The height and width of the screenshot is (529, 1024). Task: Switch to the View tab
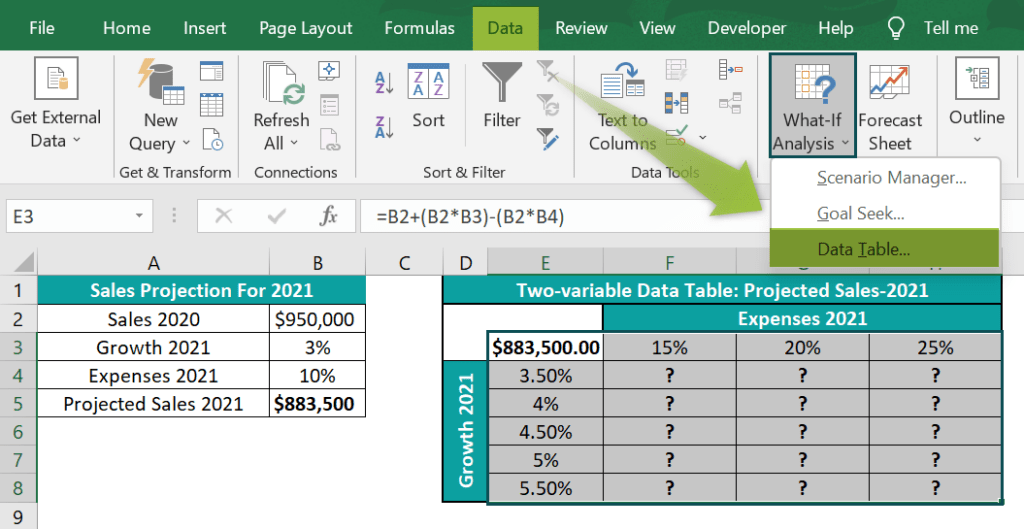(657, 28)
